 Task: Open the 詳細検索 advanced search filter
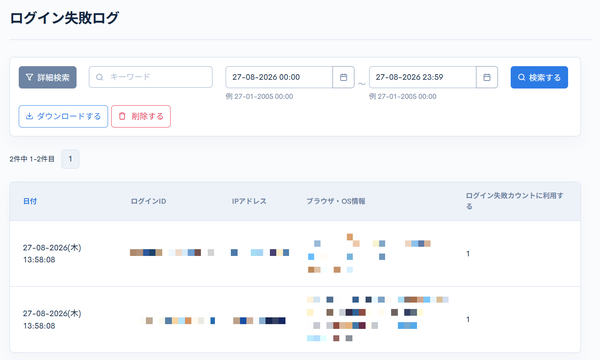pyautogui.click(x=47, y=77)
